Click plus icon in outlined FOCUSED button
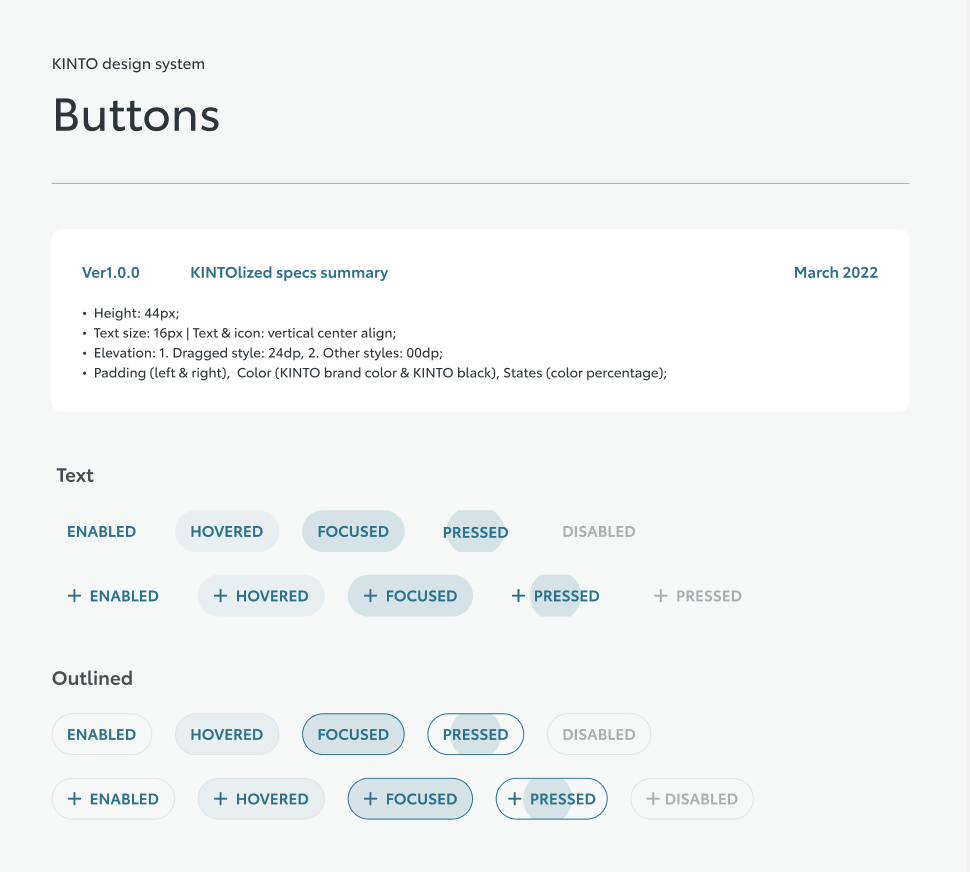 click(370, 799)
